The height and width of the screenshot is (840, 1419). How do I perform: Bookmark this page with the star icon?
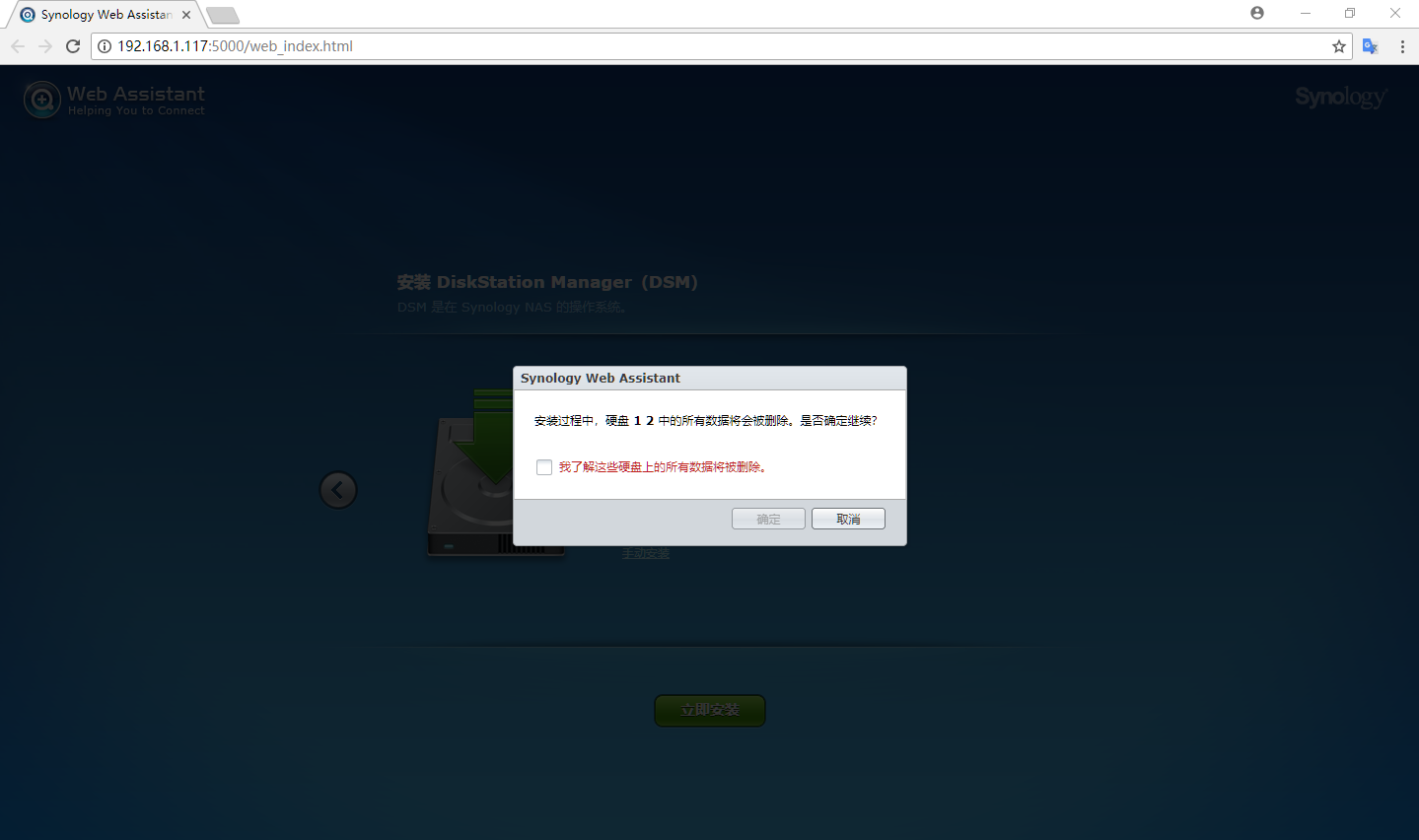click(x=1339, y=46)
